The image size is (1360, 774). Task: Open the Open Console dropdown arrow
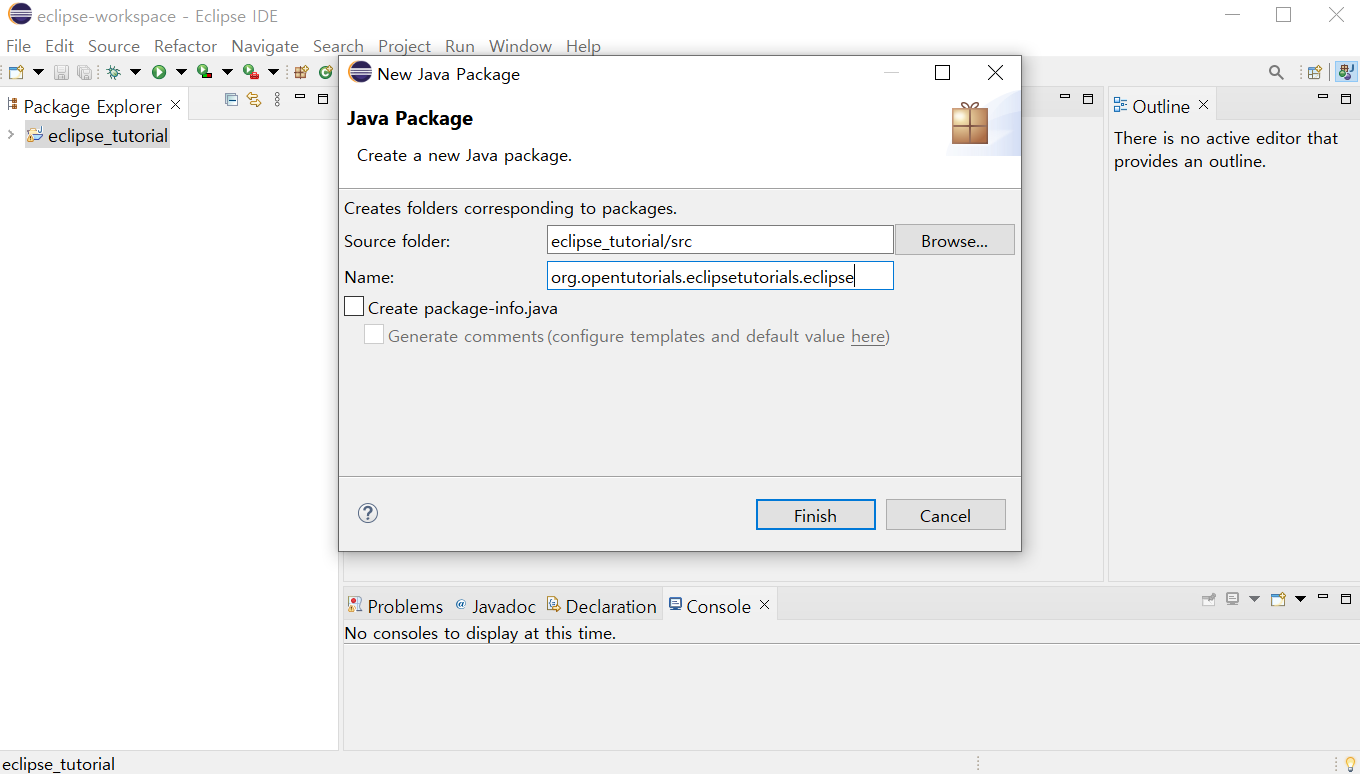click(1300, 599)
